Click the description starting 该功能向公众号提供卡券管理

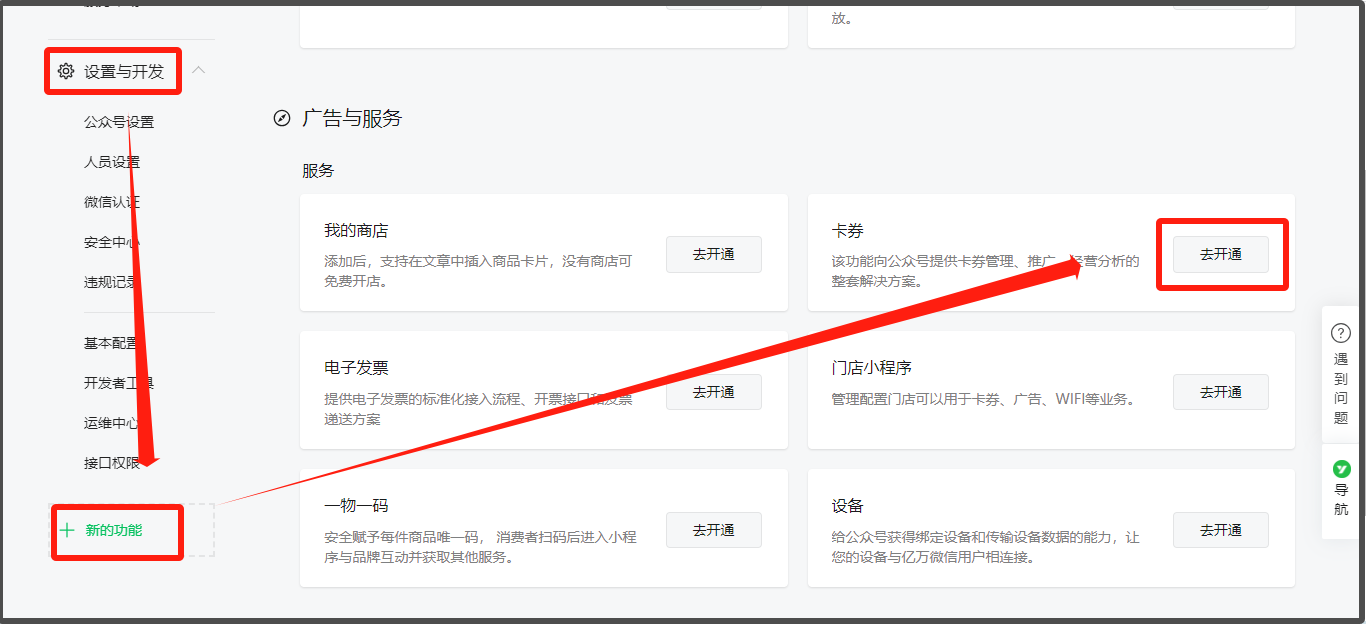[x=985, y=271]
